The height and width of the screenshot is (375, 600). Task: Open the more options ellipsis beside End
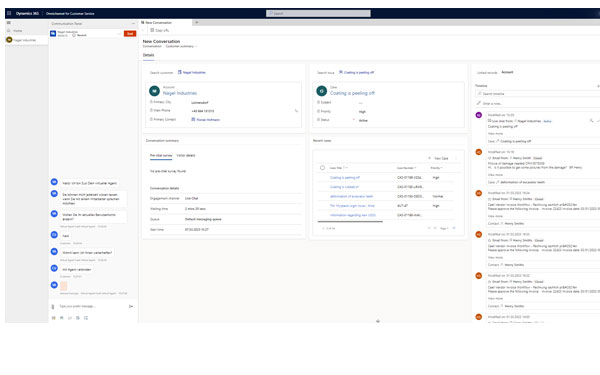point(119,34)
